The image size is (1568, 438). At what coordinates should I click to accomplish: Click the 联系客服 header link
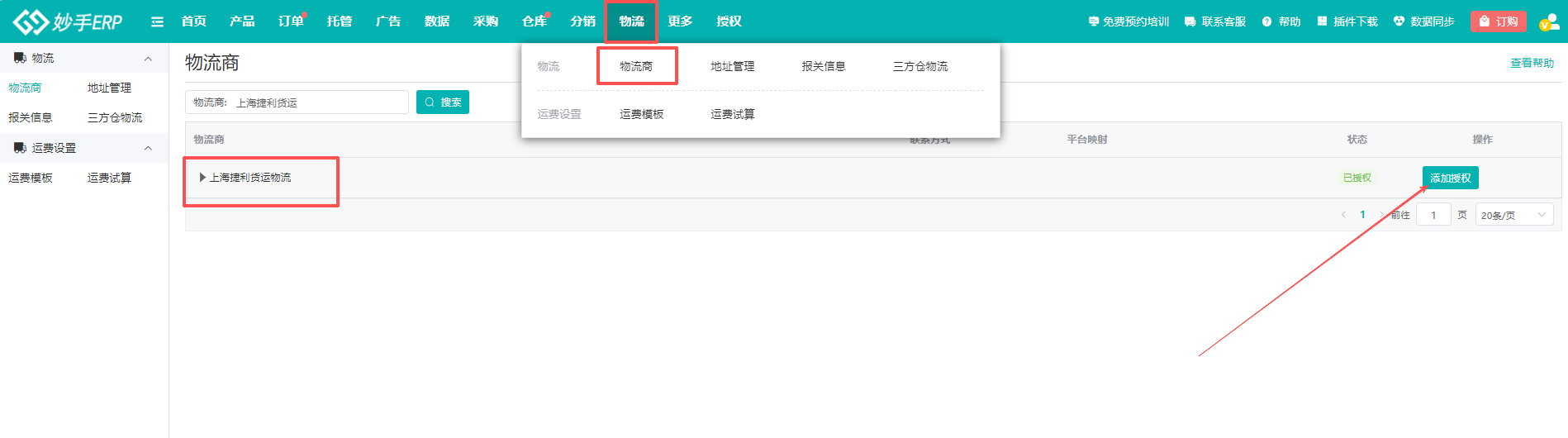tap(1215, 21)
